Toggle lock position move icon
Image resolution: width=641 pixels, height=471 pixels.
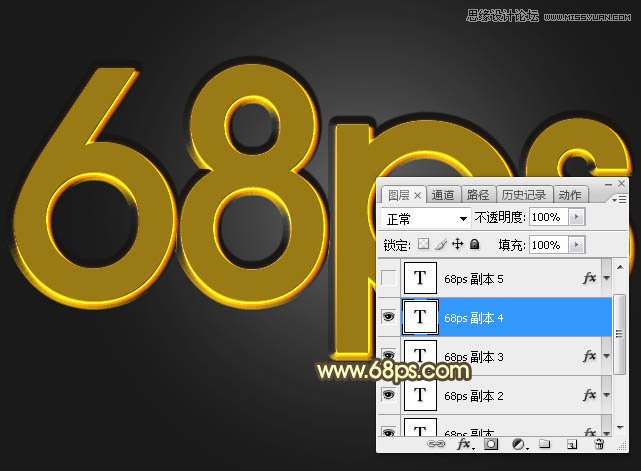(457, 244)
